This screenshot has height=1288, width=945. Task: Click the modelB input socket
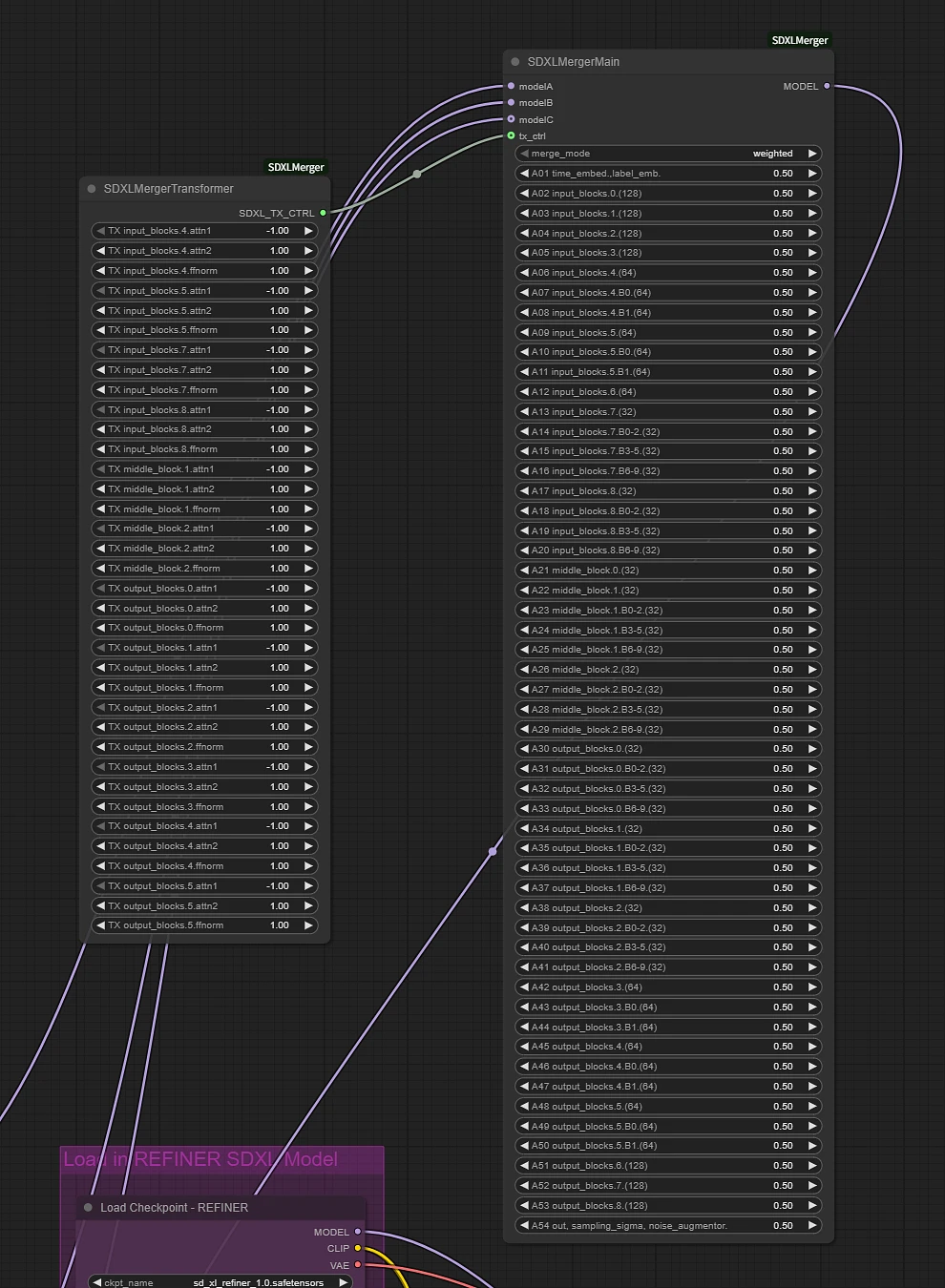point(512,102)
